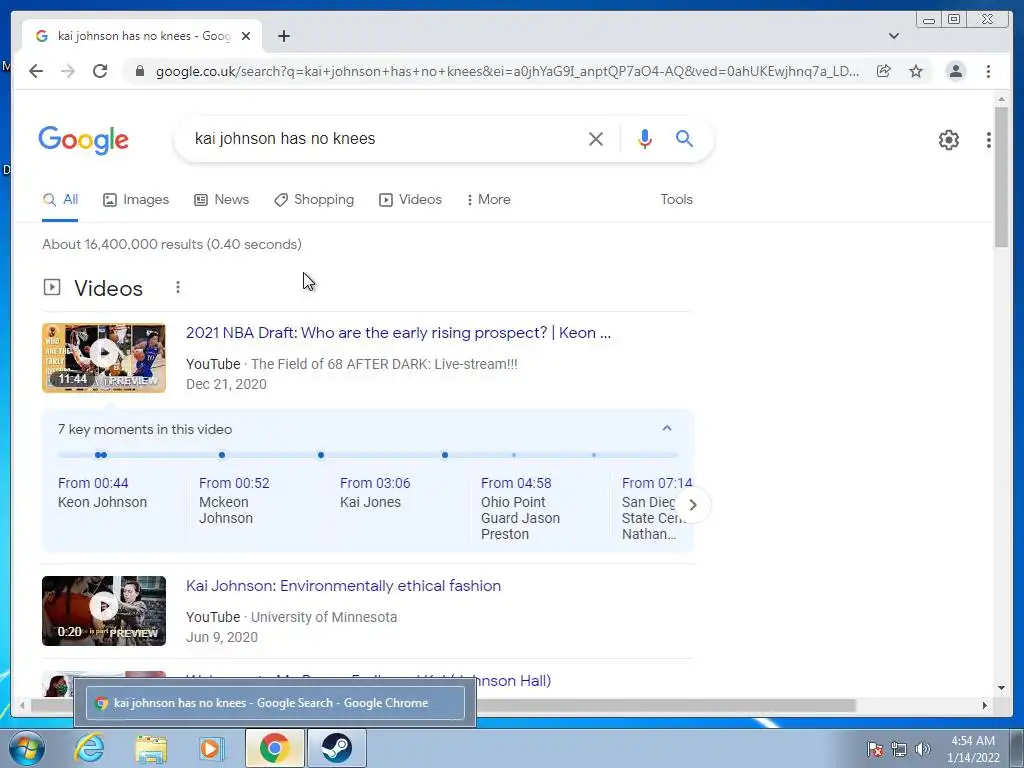1024x768 pixels.
Task: Open the 2021 NBA Draft video link
Action: 398,333
